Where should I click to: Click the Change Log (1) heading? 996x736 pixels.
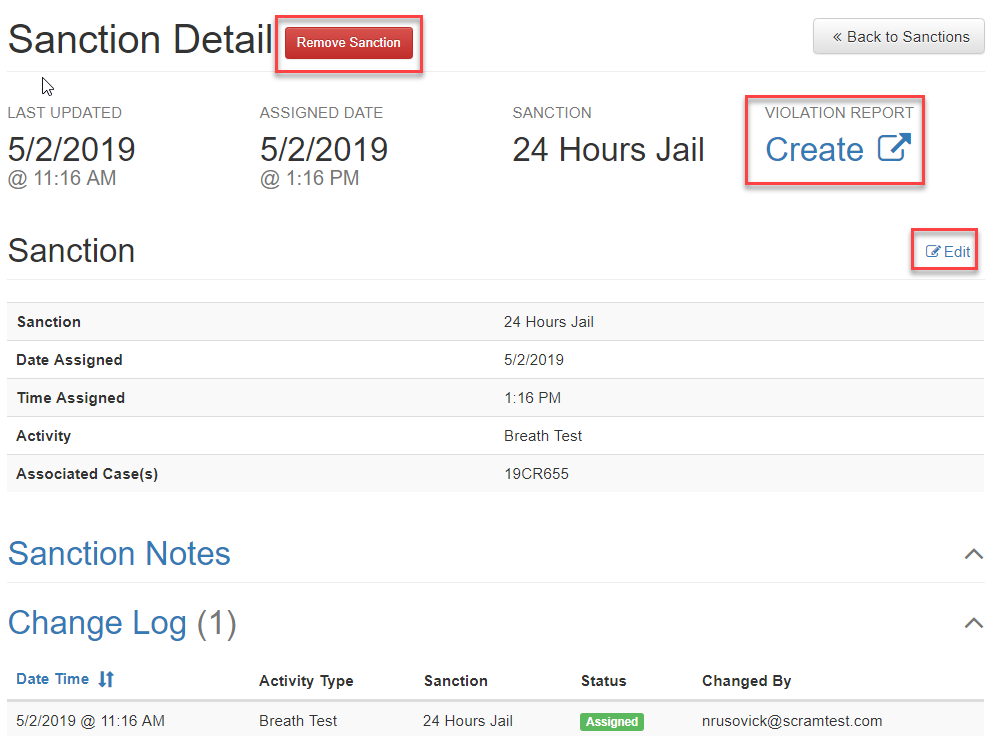(x=122, y=624)
